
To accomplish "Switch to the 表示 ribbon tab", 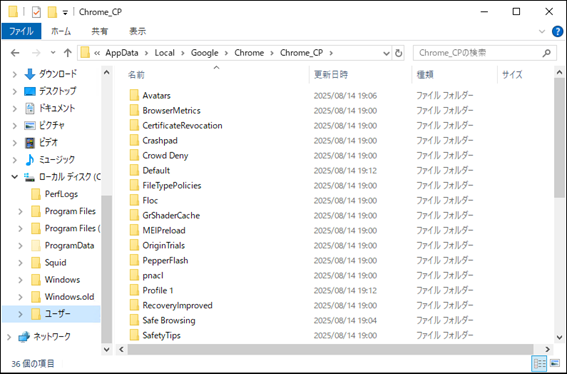I will click(138, 31).
